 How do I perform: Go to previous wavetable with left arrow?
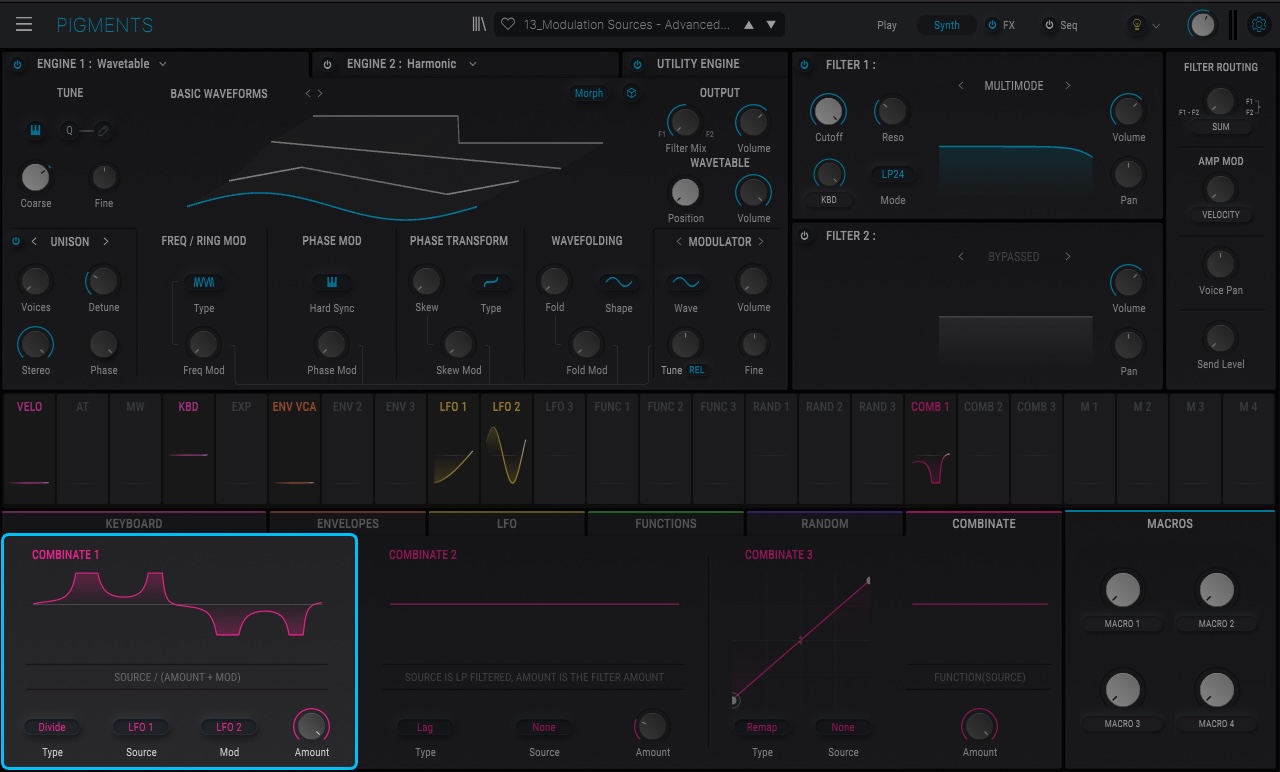308,93
